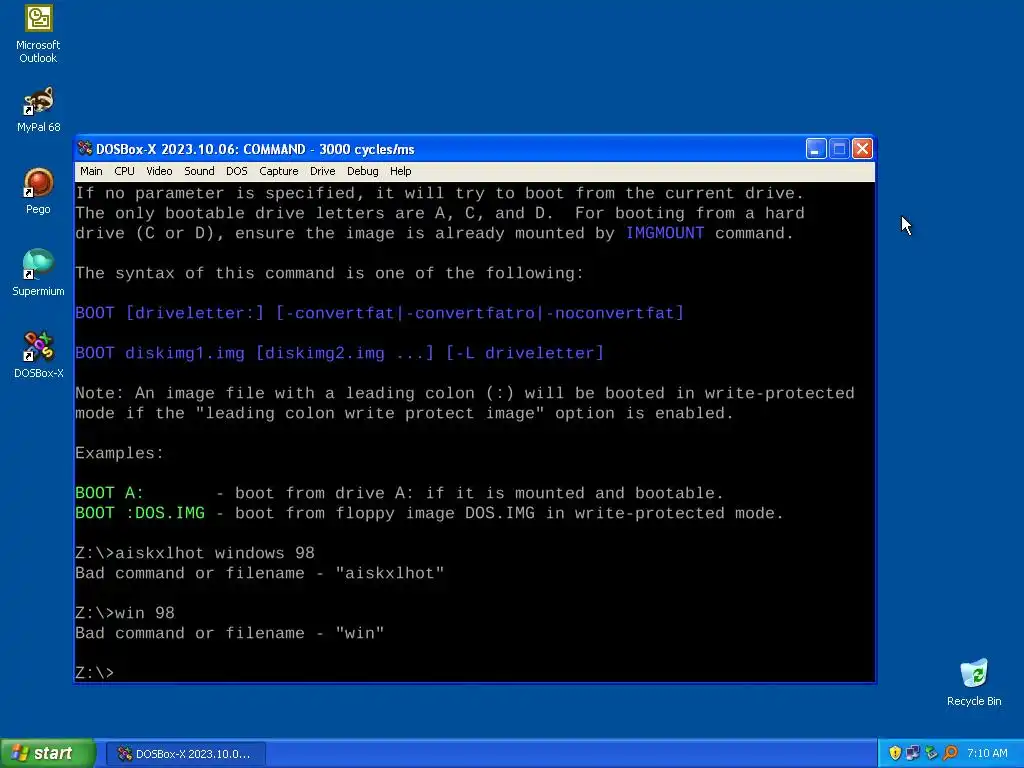The height and width of the screenshot is (768, 1024).
Task: Select the Recycle Bin icon
Action: [x=974, y=682]
